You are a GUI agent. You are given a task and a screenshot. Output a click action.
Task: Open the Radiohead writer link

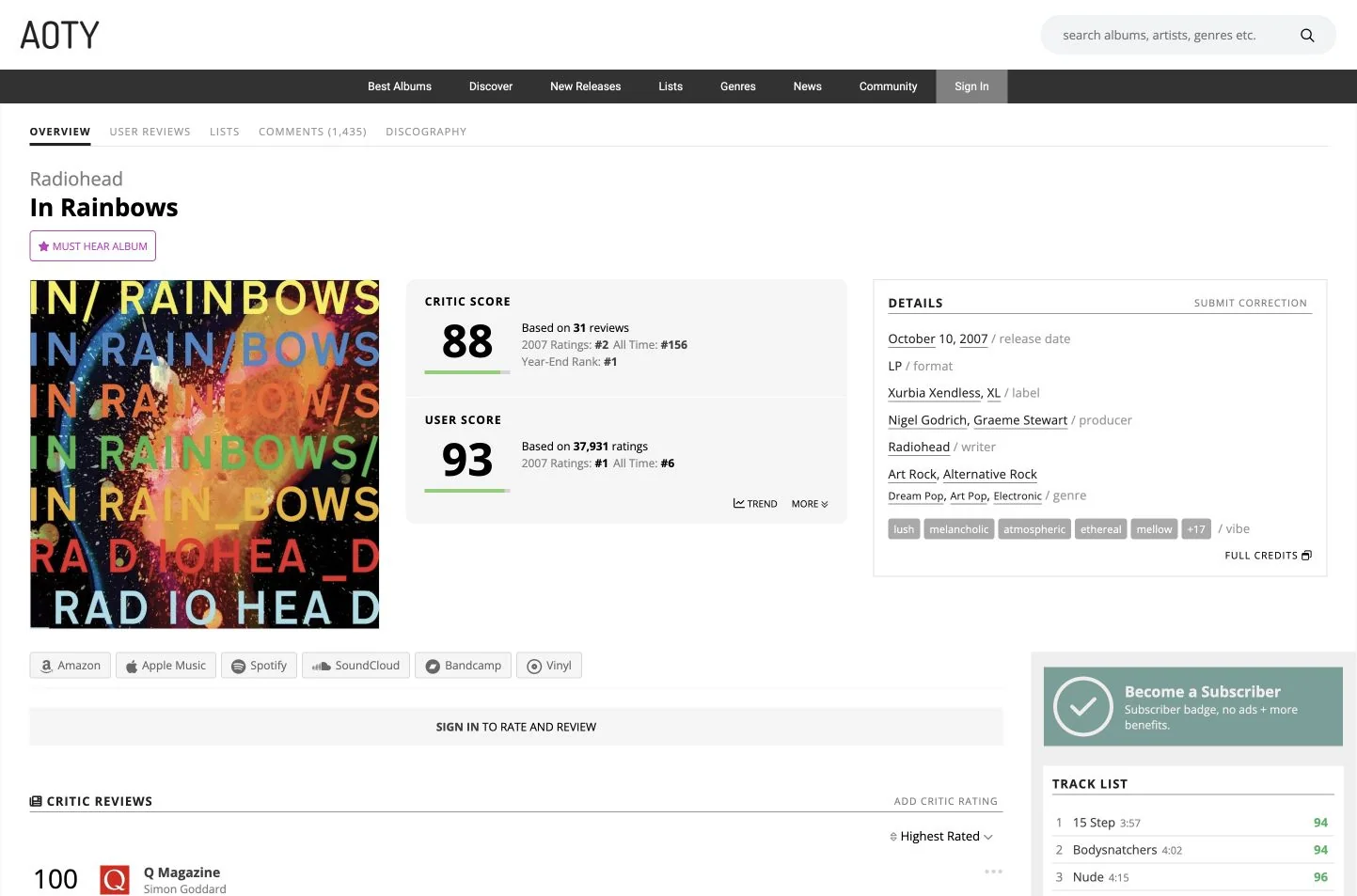pyautogui.click(x=919, y=447)
